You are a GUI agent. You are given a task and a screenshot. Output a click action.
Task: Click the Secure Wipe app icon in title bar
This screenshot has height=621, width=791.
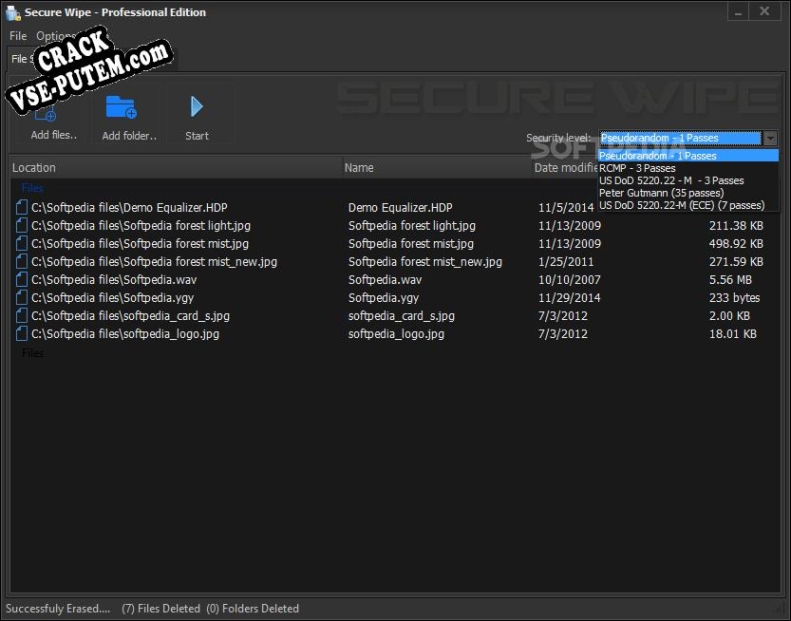pos(13,13)
